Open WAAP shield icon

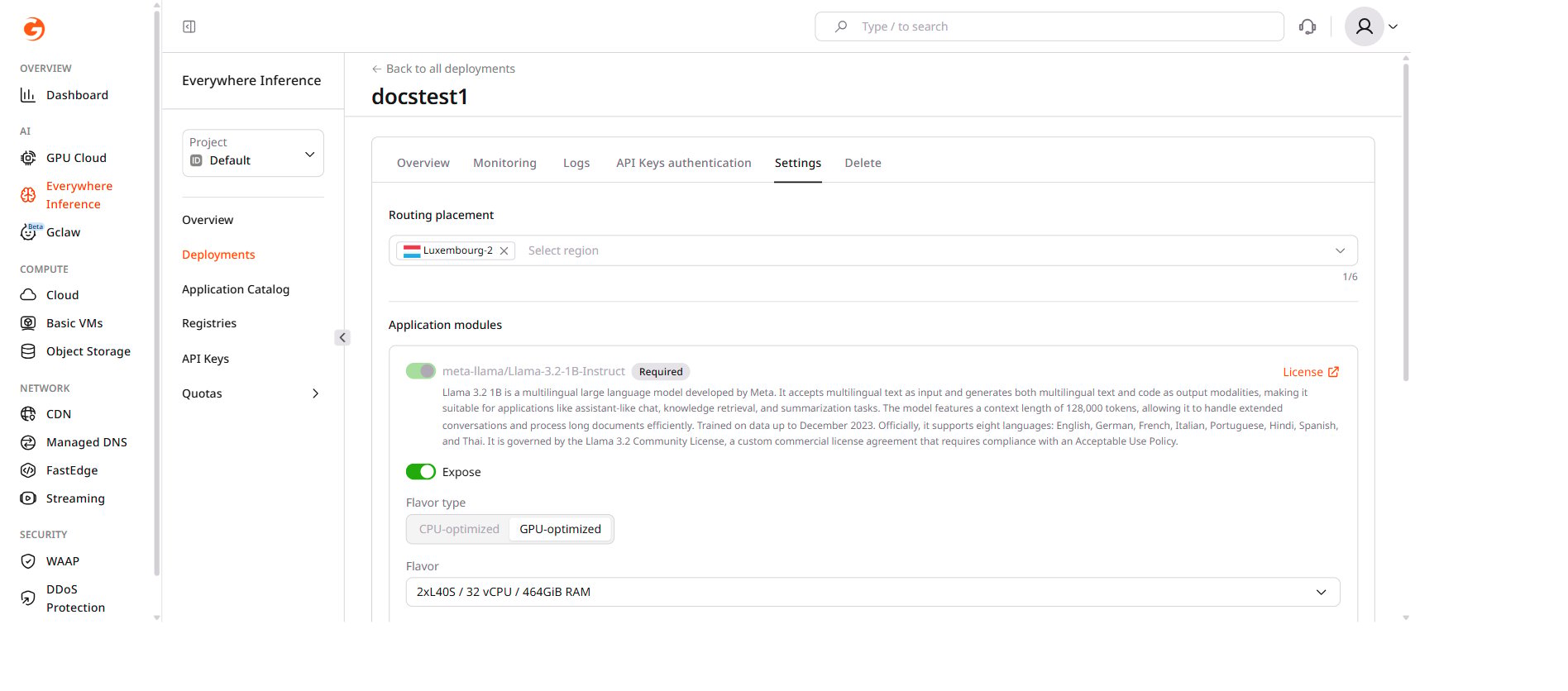(28, 561)
